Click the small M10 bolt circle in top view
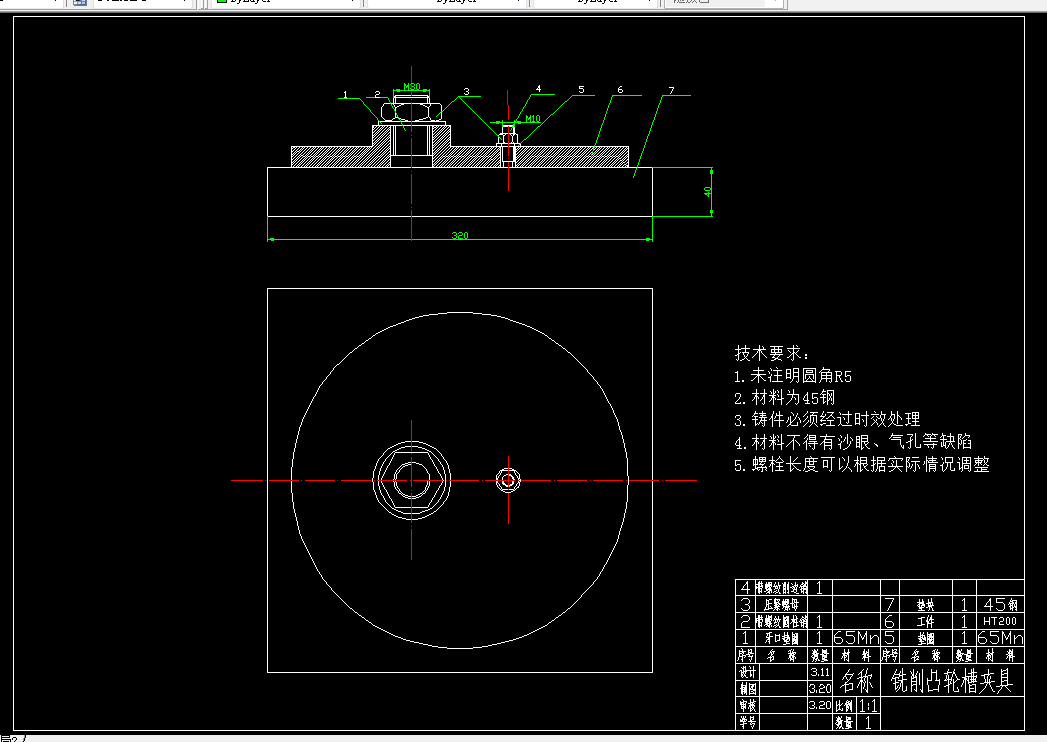 [508, 480]
